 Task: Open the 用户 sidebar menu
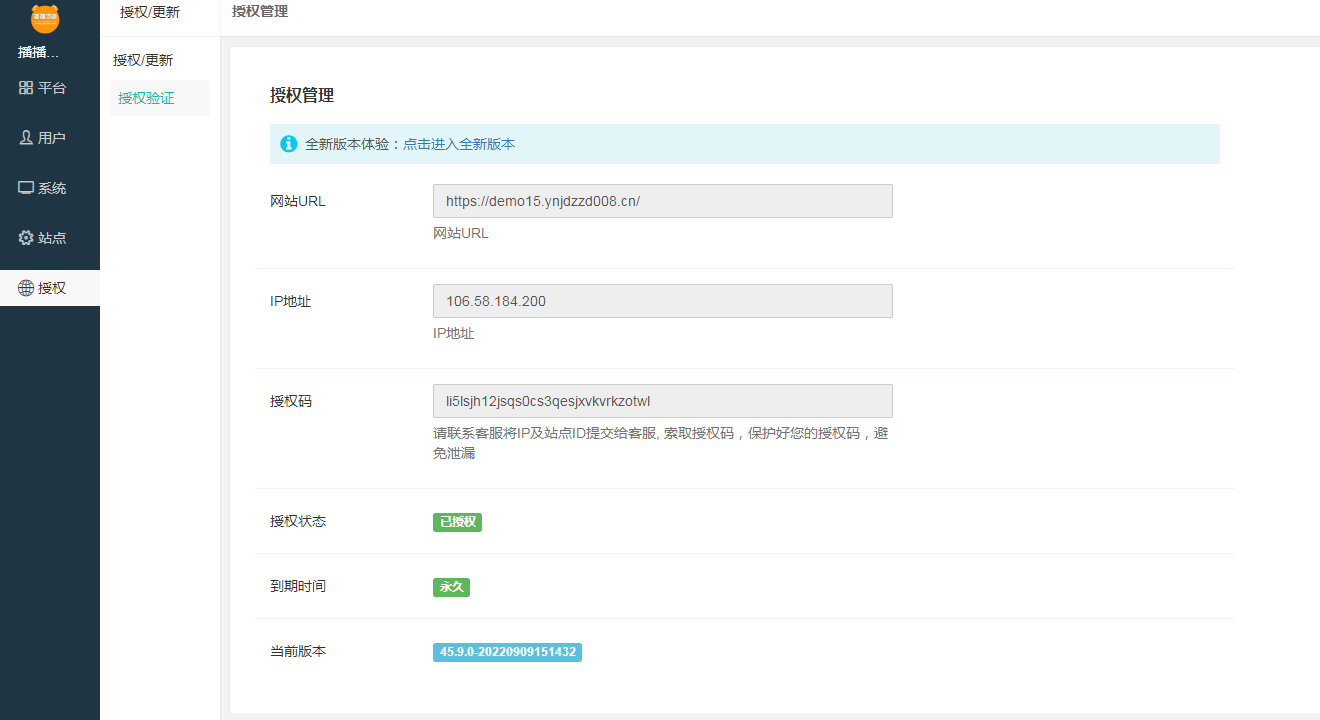click(x=50, y=138)
